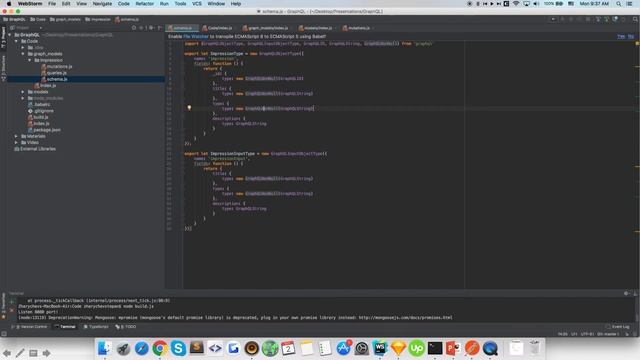The height and width of the screenshot is (360, 640).
Task: Open PowerPoint from the Dock
Action: pyautogui.click(x=453, y=348)
